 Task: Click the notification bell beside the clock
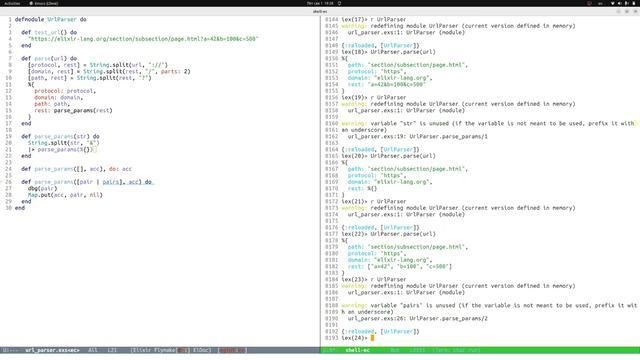[x=339, y=3]
